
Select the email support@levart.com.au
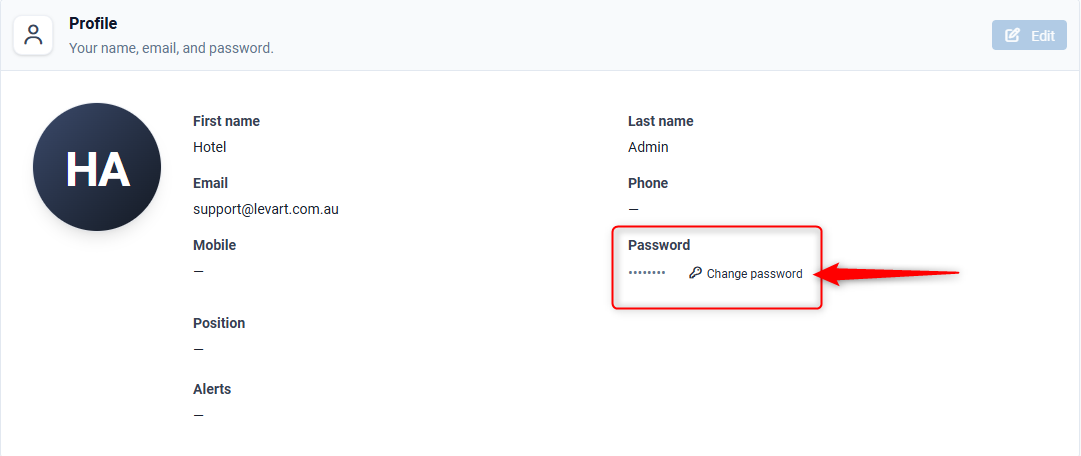pos(265,209)
